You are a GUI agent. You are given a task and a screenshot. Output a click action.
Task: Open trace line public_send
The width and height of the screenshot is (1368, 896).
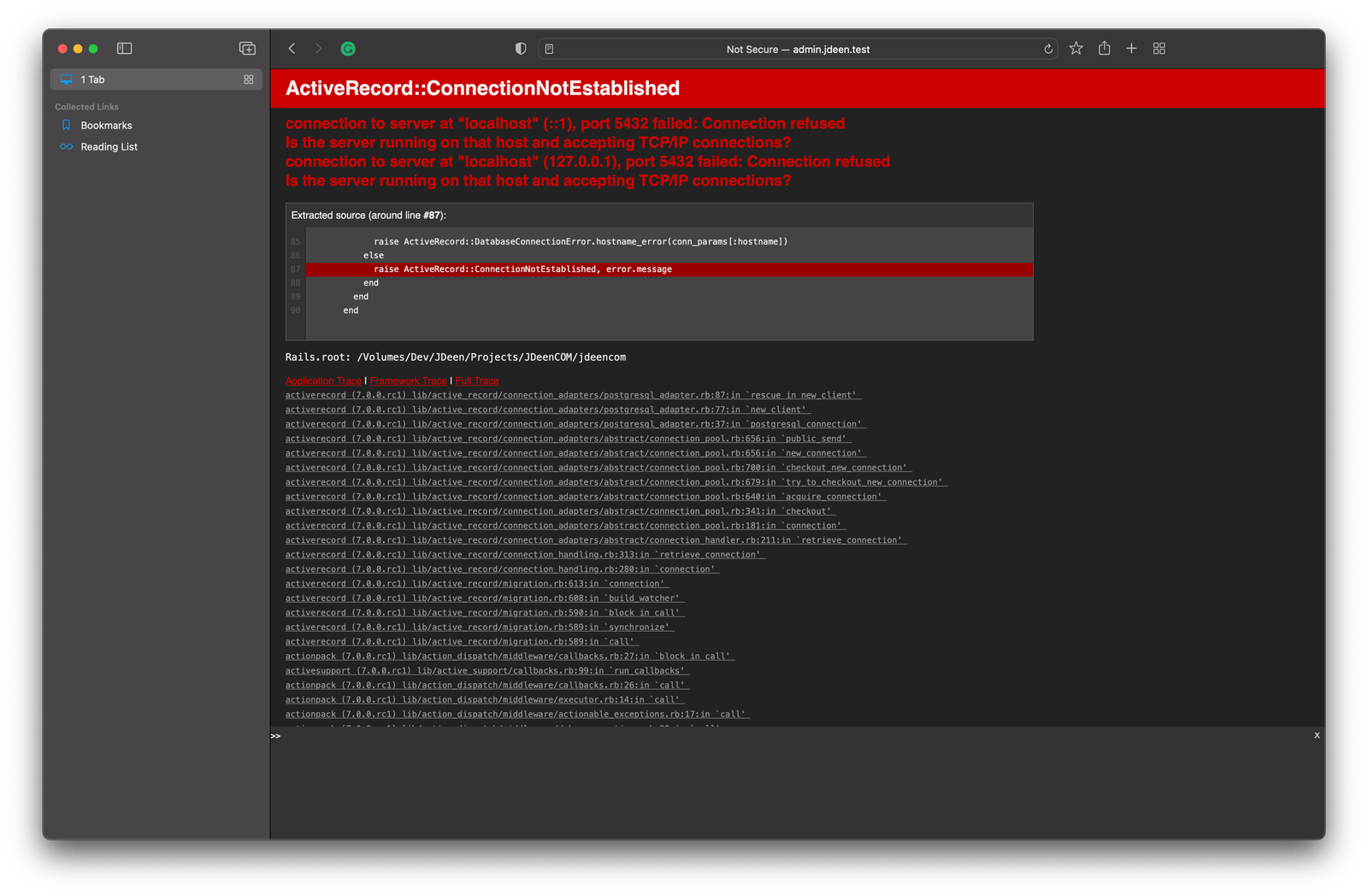(x=569, y=439)
